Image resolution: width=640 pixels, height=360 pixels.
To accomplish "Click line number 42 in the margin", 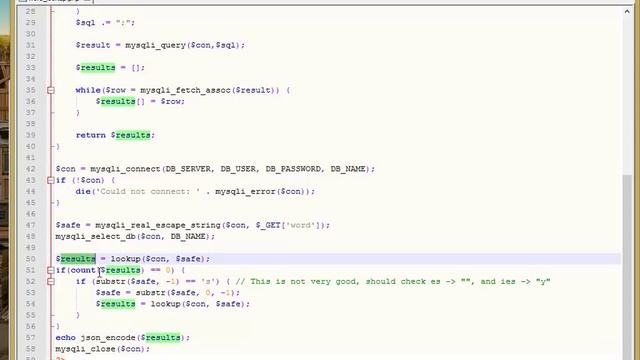I will (x=31, y=169).
